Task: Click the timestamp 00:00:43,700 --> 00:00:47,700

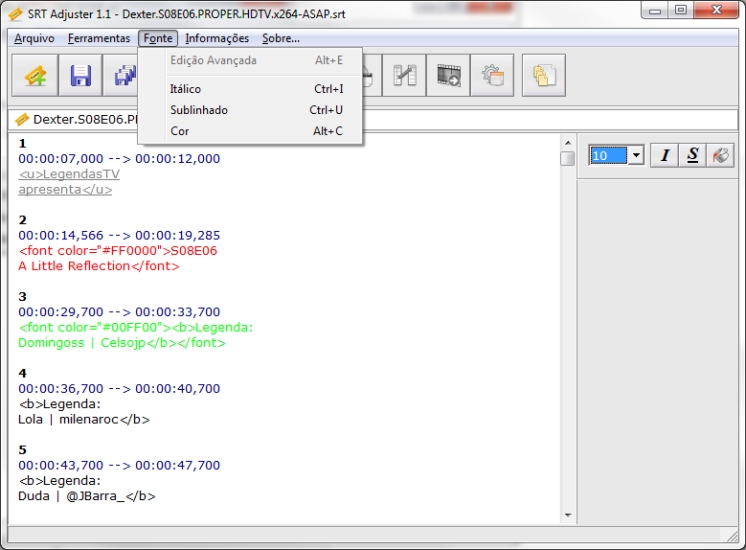Action: tap(119, 465)
